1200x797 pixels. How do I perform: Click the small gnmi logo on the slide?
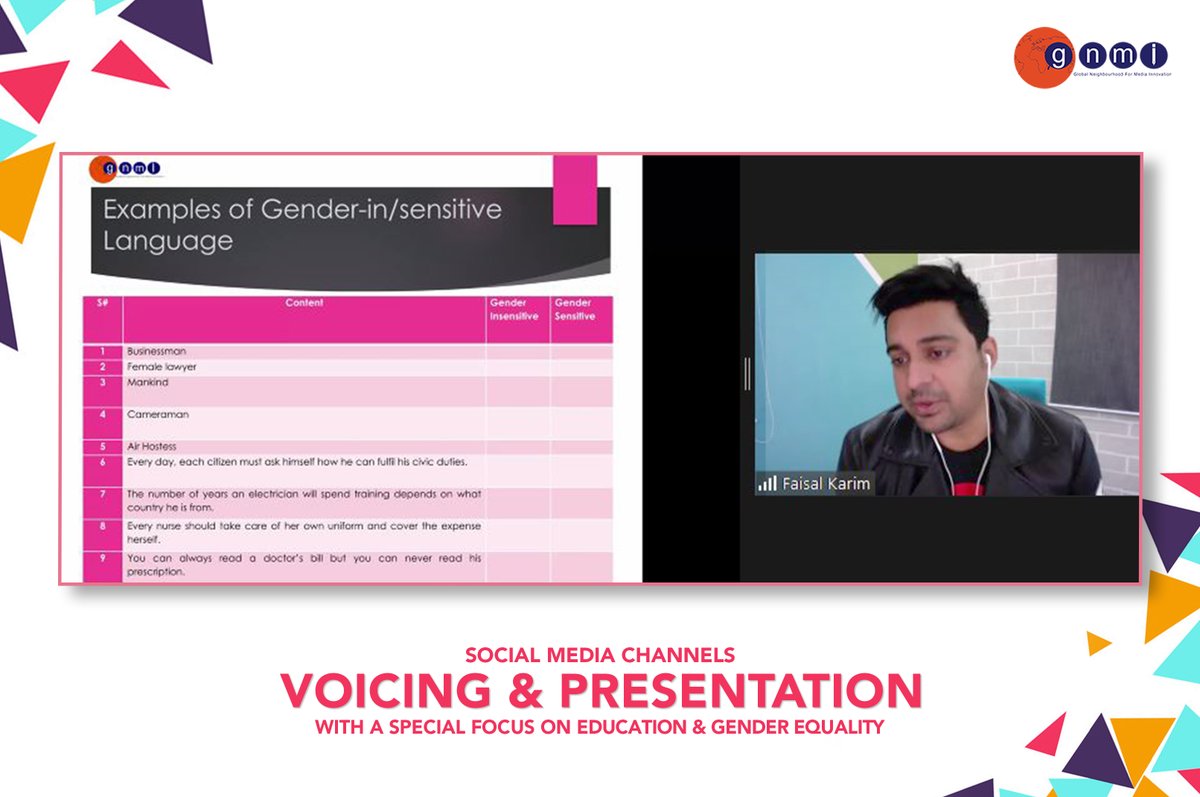125,170
